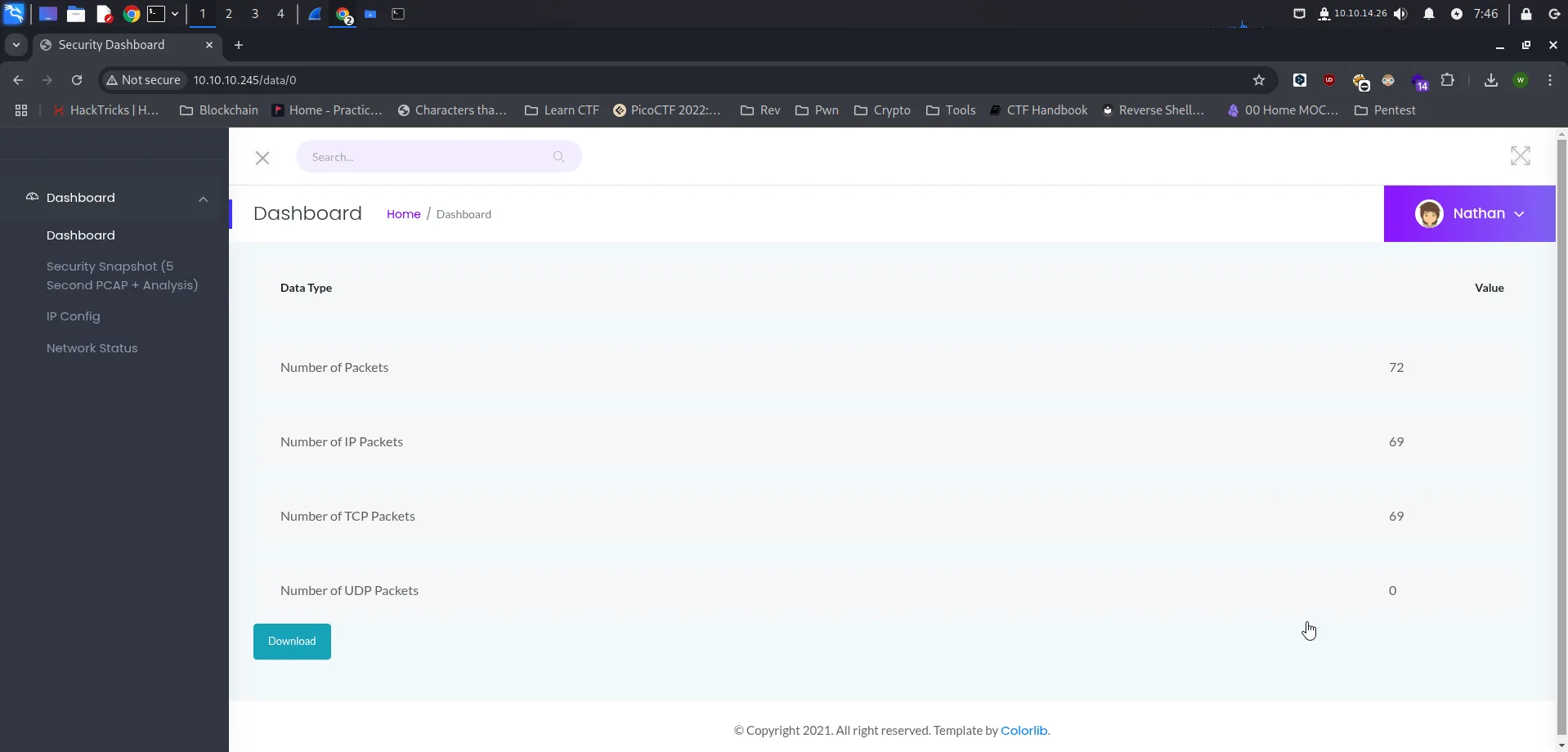The height and width of the screenshot is (752, 1568).
Task: Open Security Snapshot PCAP page
Action: tap(122, 275)
